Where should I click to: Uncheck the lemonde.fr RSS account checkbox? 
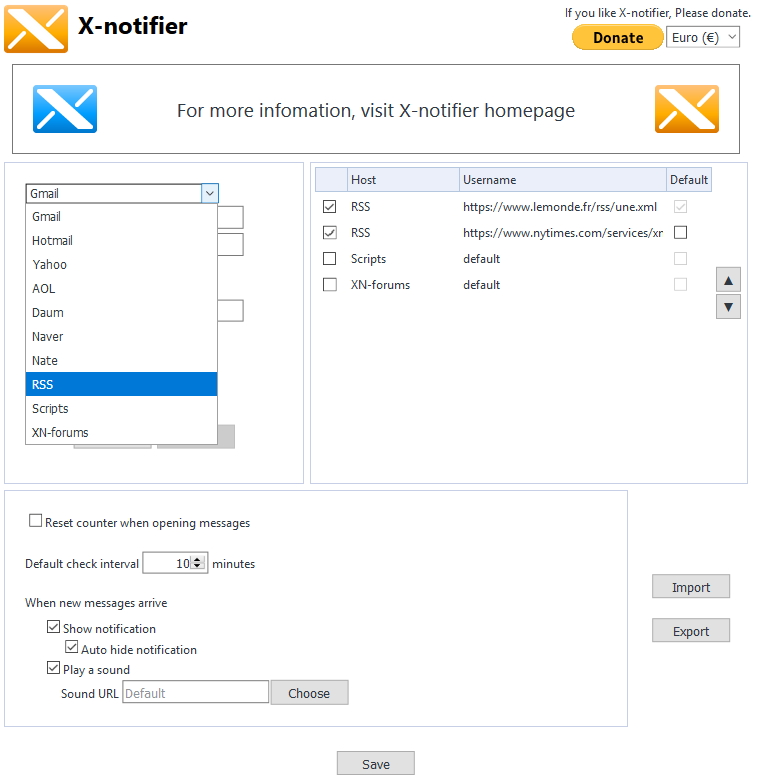330,207
